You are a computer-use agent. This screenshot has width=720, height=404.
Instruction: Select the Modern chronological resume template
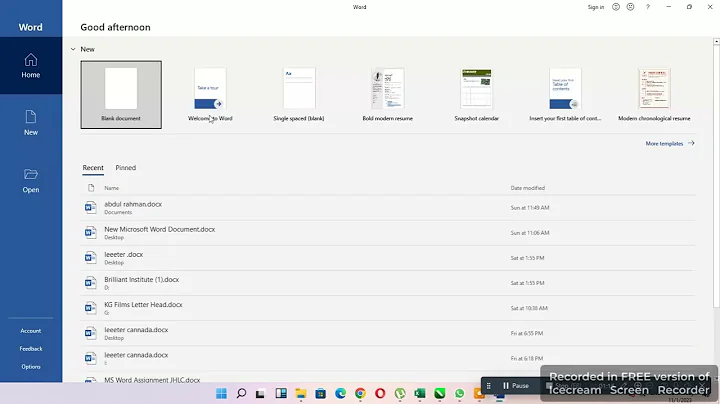click(x=654, y=95)
